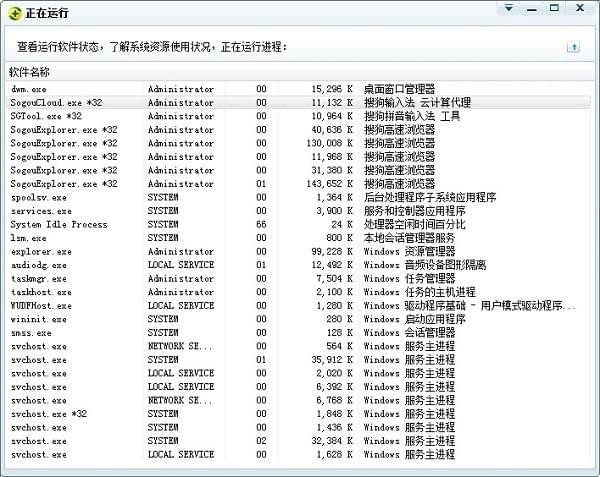Screen dimensions: 600x477
Task: Select the SogouExplorer.exe row using 130,008 K
Action: (300, 143)
